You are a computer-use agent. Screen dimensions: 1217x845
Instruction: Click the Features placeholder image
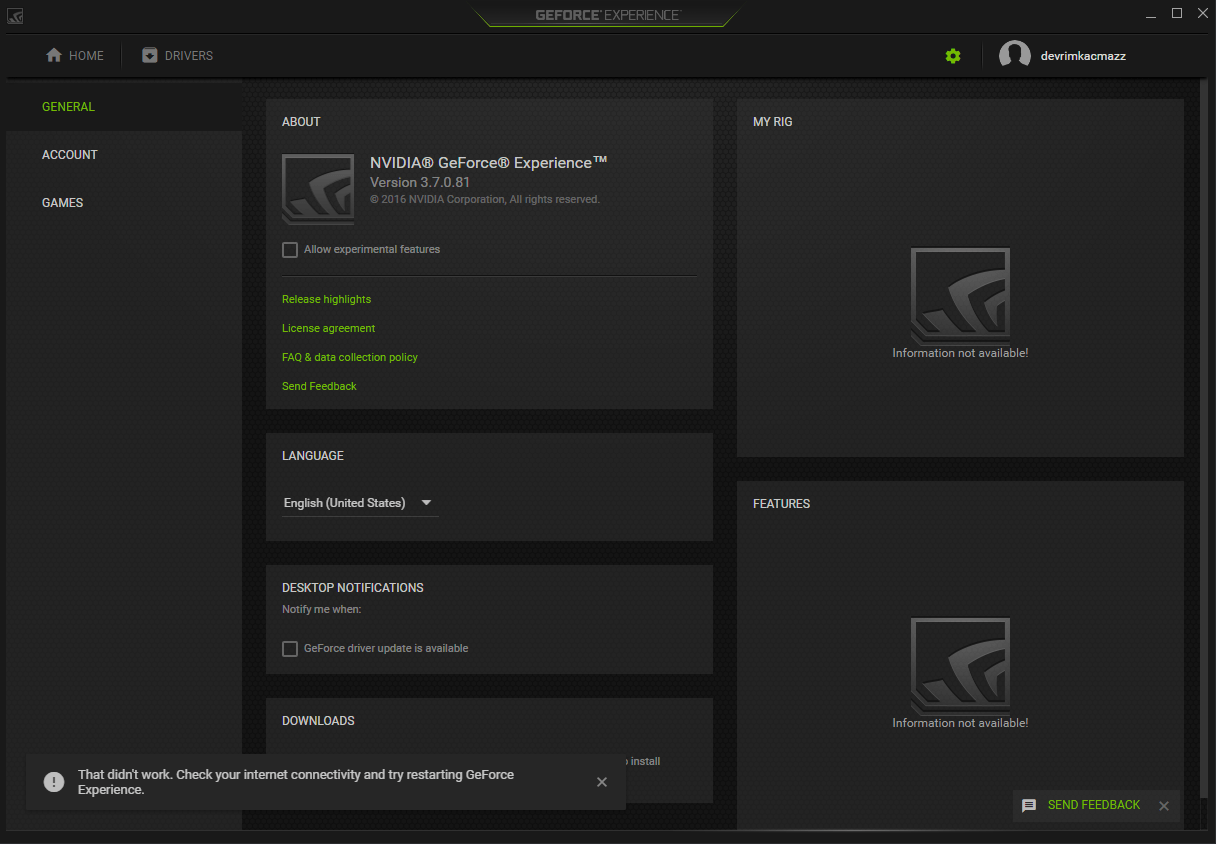tap(960, 666)
